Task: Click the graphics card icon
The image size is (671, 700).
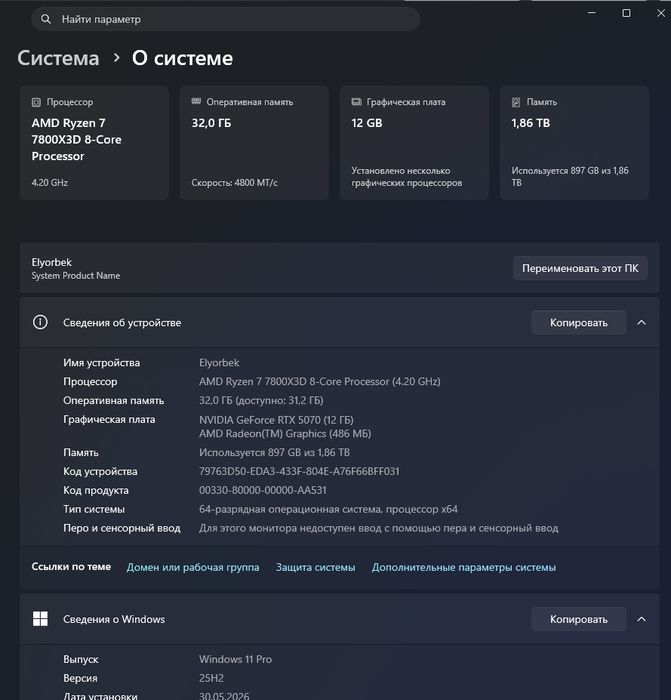Action: coord(356,102)
